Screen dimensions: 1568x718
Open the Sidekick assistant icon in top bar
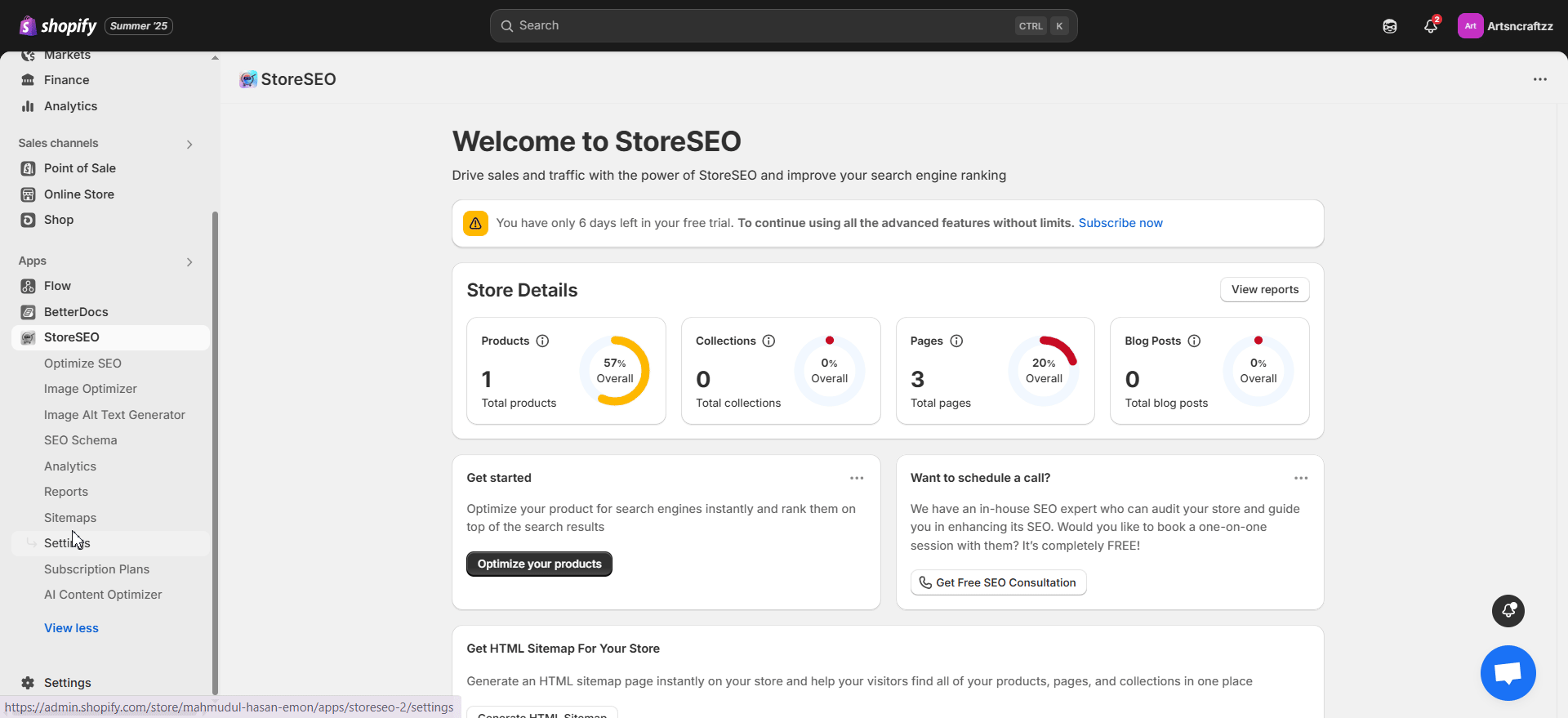[x=1390, y=26]
